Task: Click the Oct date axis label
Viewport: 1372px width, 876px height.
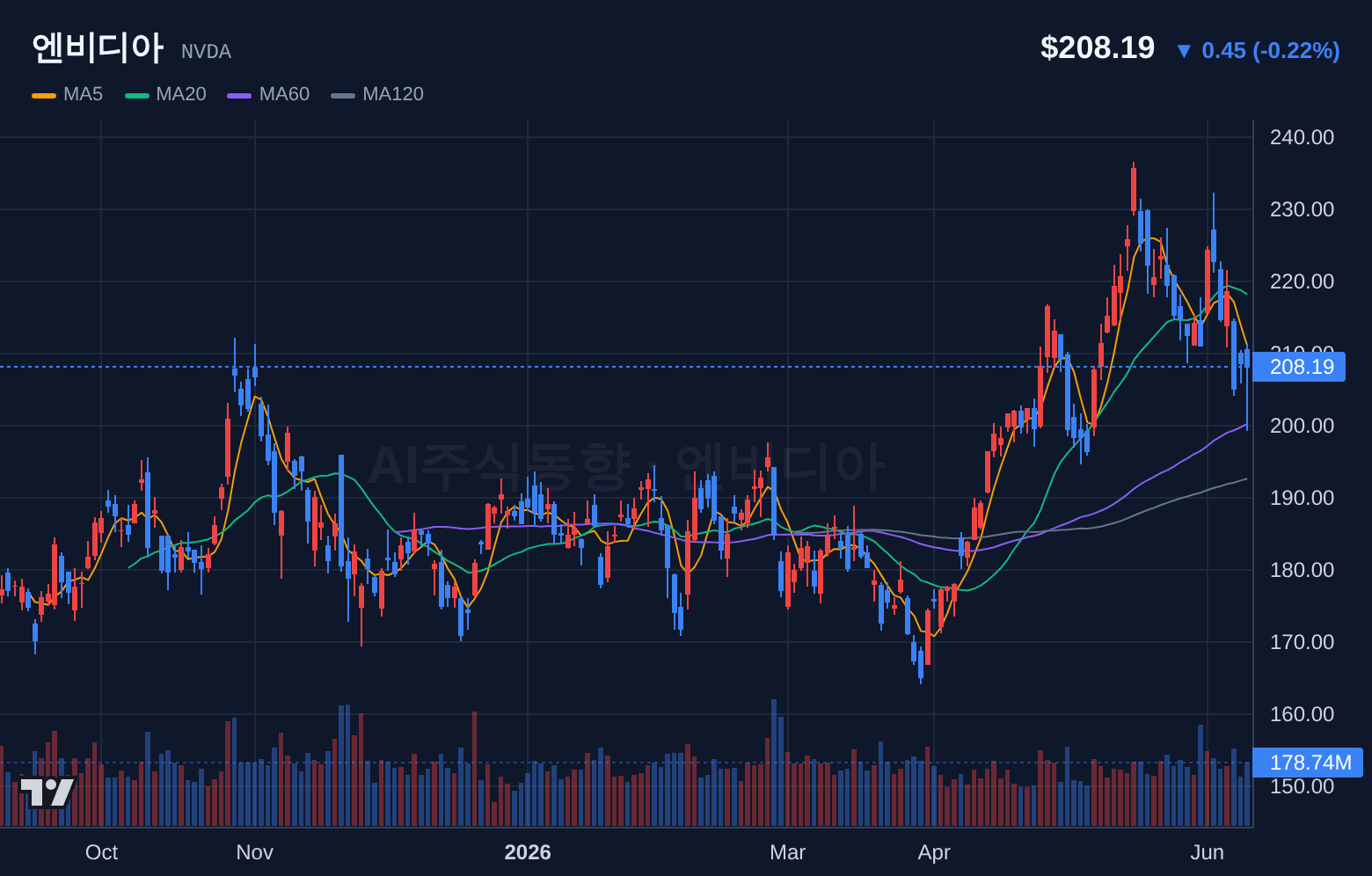Action: tap(101, 852)
